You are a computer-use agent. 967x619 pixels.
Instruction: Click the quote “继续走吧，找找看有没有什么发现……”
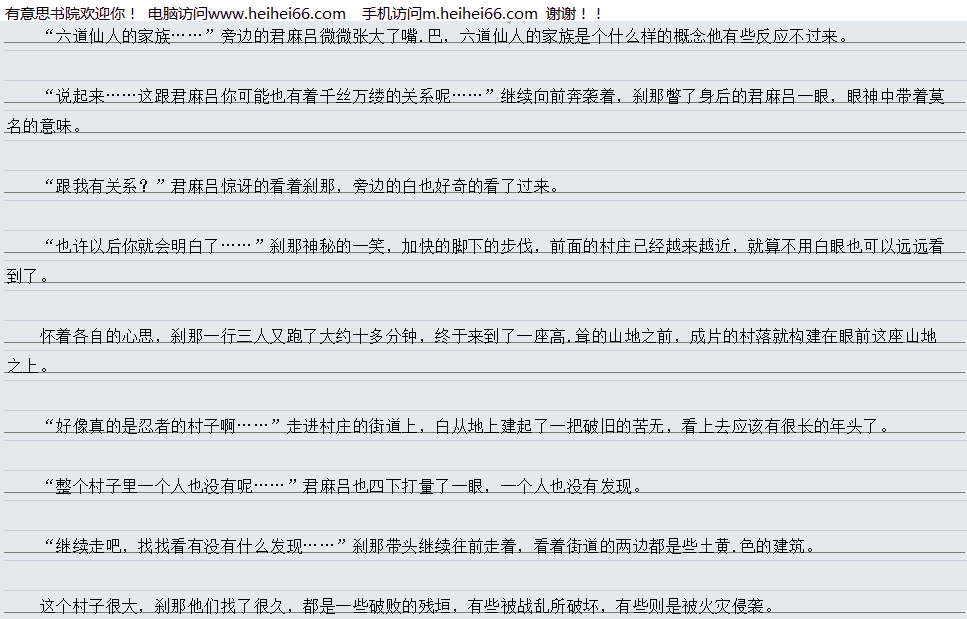point(196,546)
